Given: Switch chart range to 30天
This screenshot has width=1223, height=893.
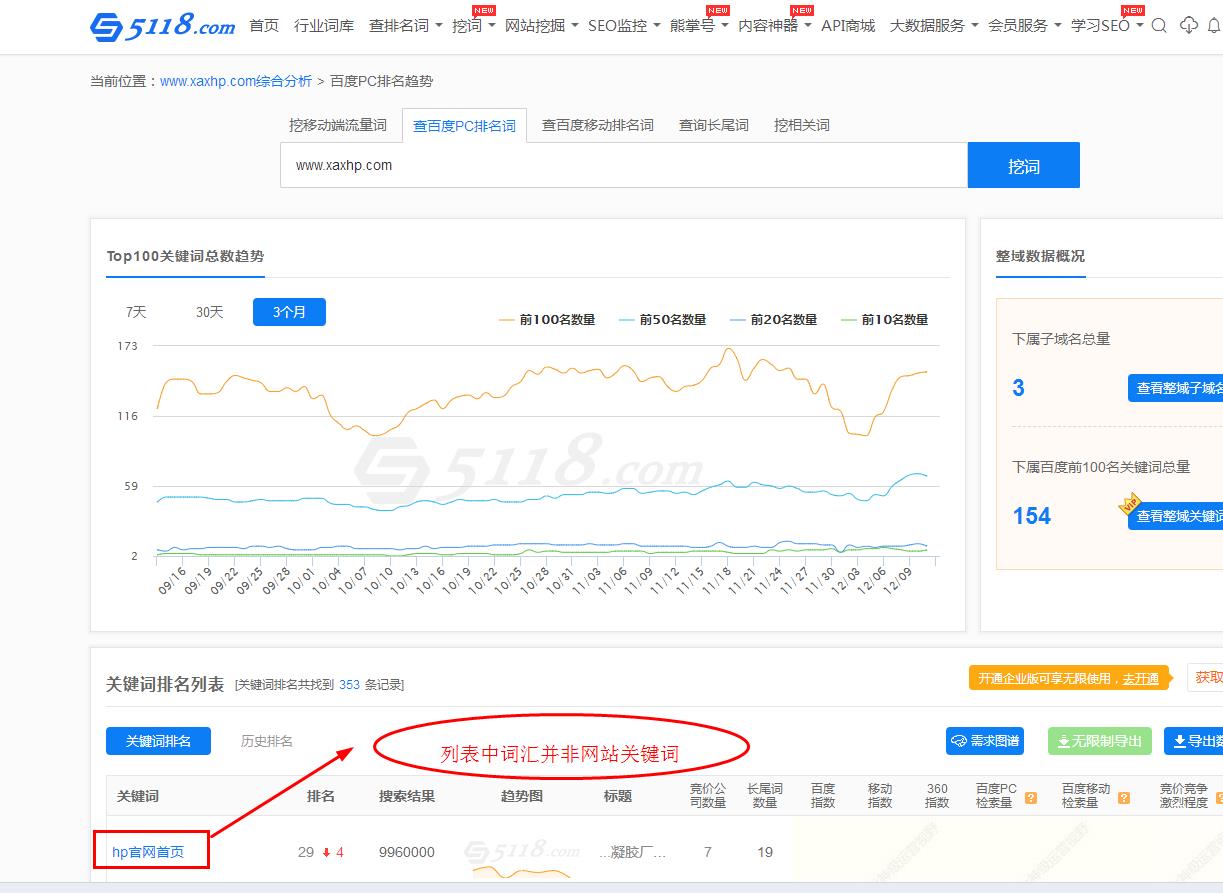Looking at the screenshot, I should pos(208,311).
